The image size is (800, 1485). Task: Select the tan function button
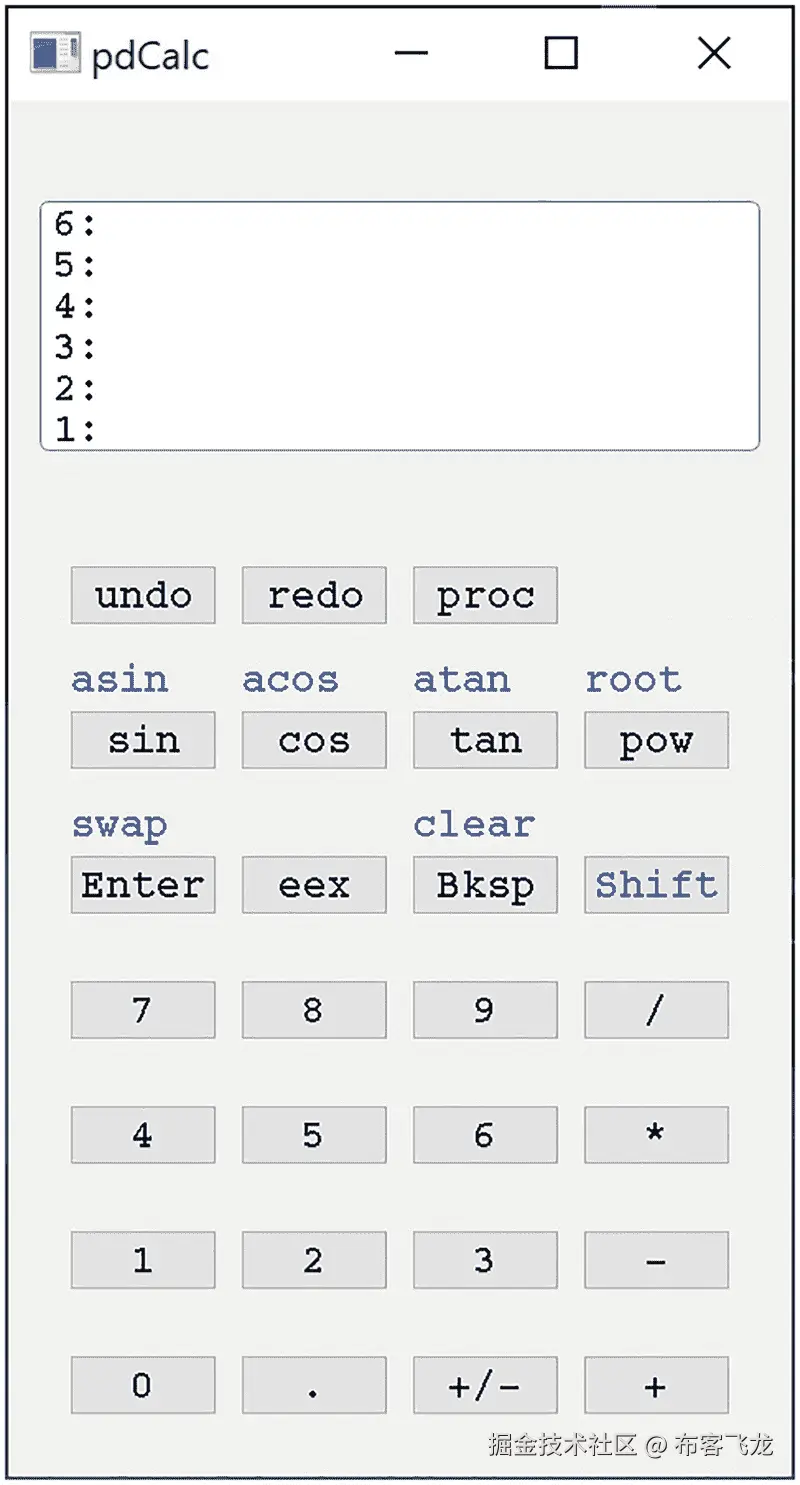[484, 740]
